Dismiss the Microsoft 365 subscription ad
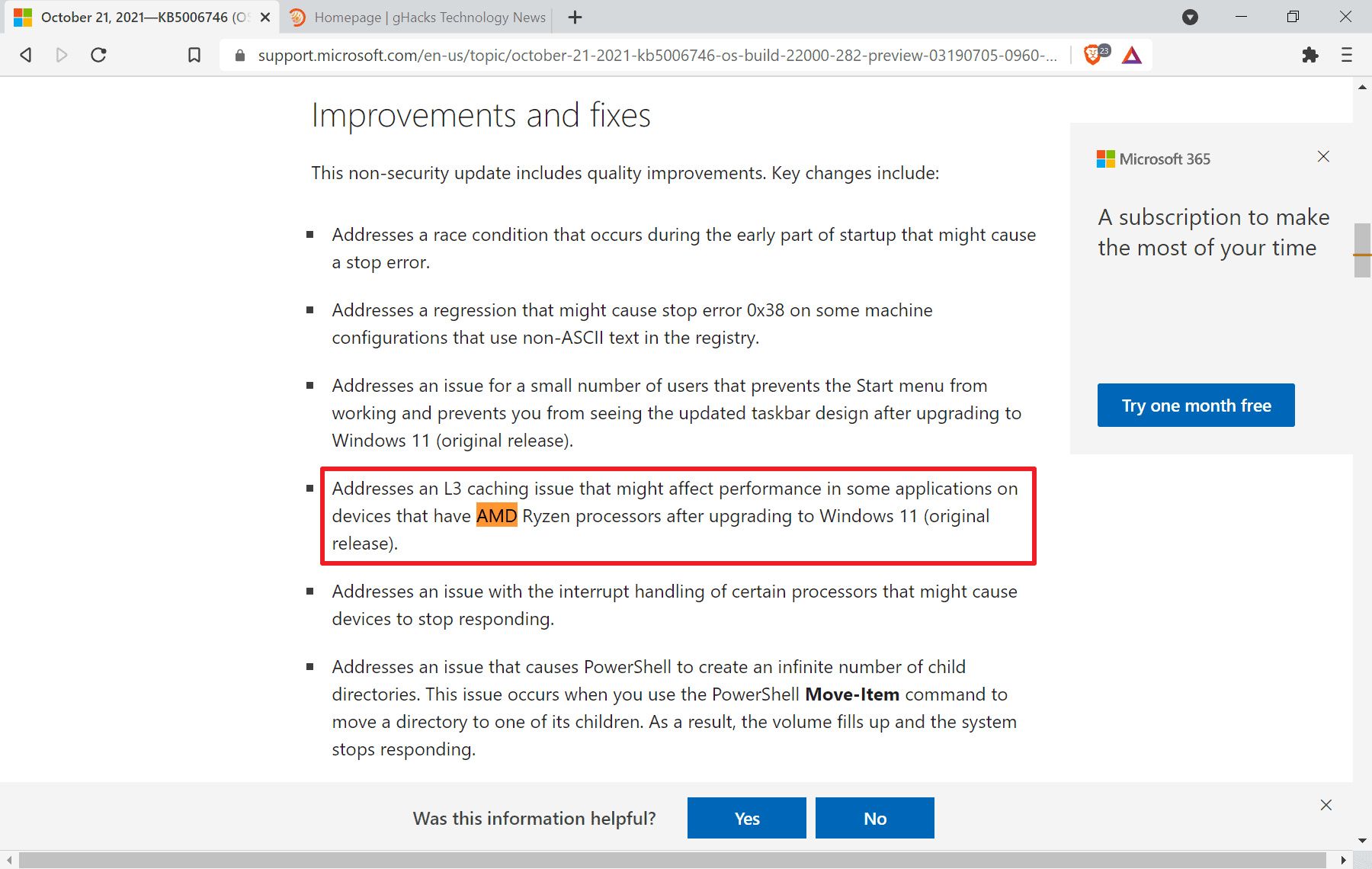Viewport: 1372px width, 869px height. tap(1323, 156)
